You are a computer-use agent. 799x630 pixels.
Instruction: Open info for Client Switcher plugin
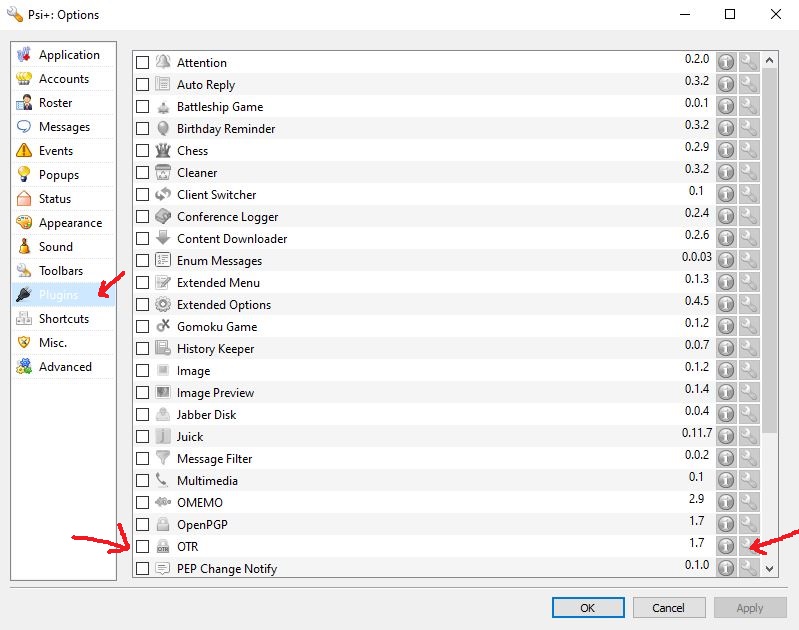[x=726, y=194]
